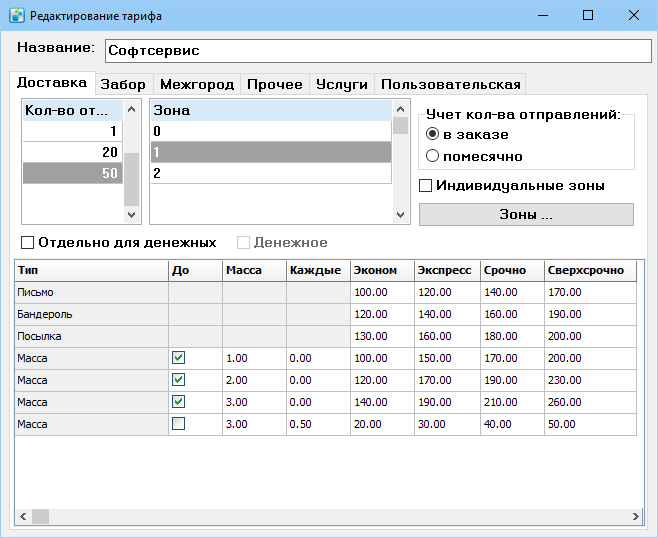Open the Пользовательская tab

tap(450, 84)
